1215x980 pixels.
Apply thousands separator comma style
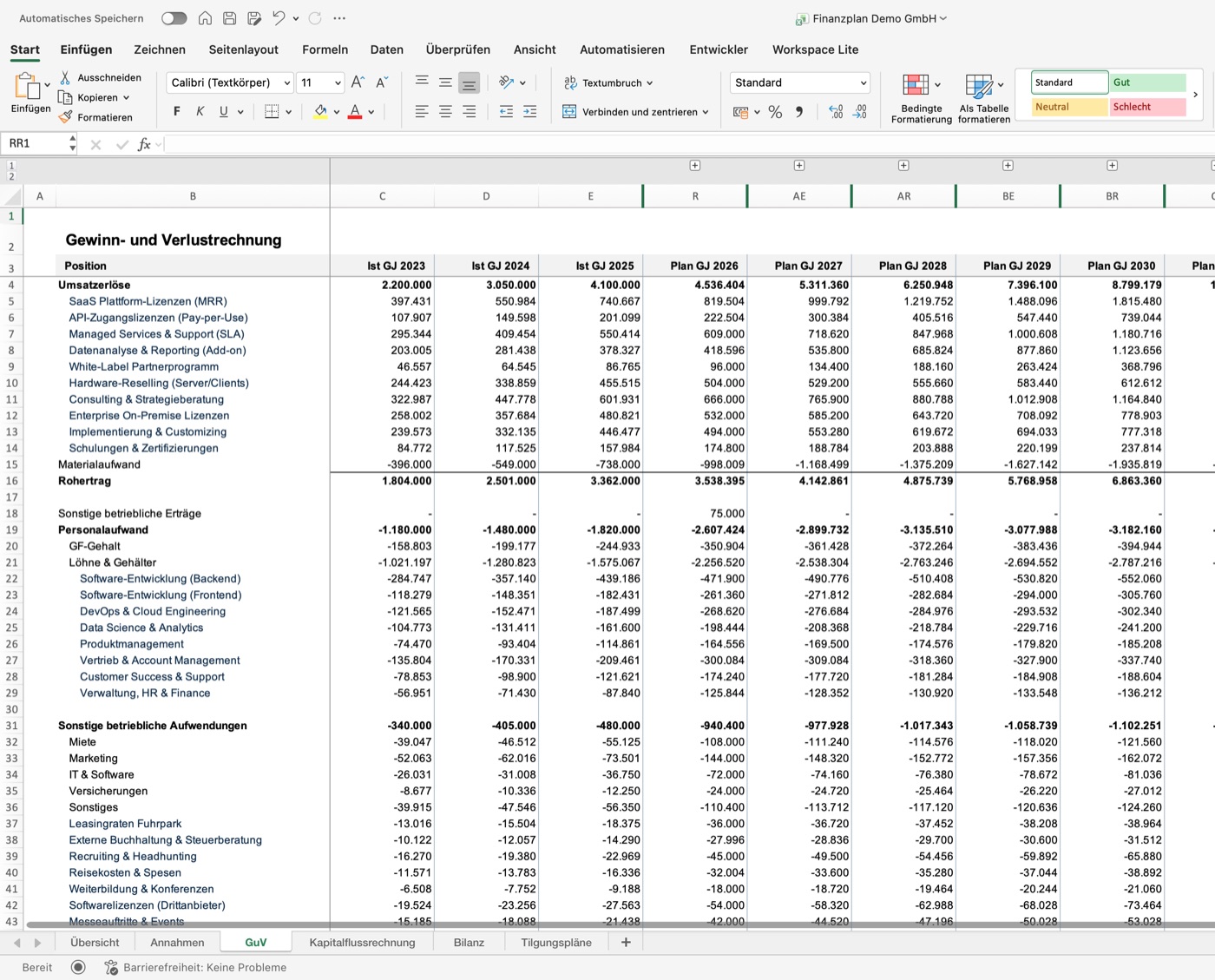(x=799, y=112)
